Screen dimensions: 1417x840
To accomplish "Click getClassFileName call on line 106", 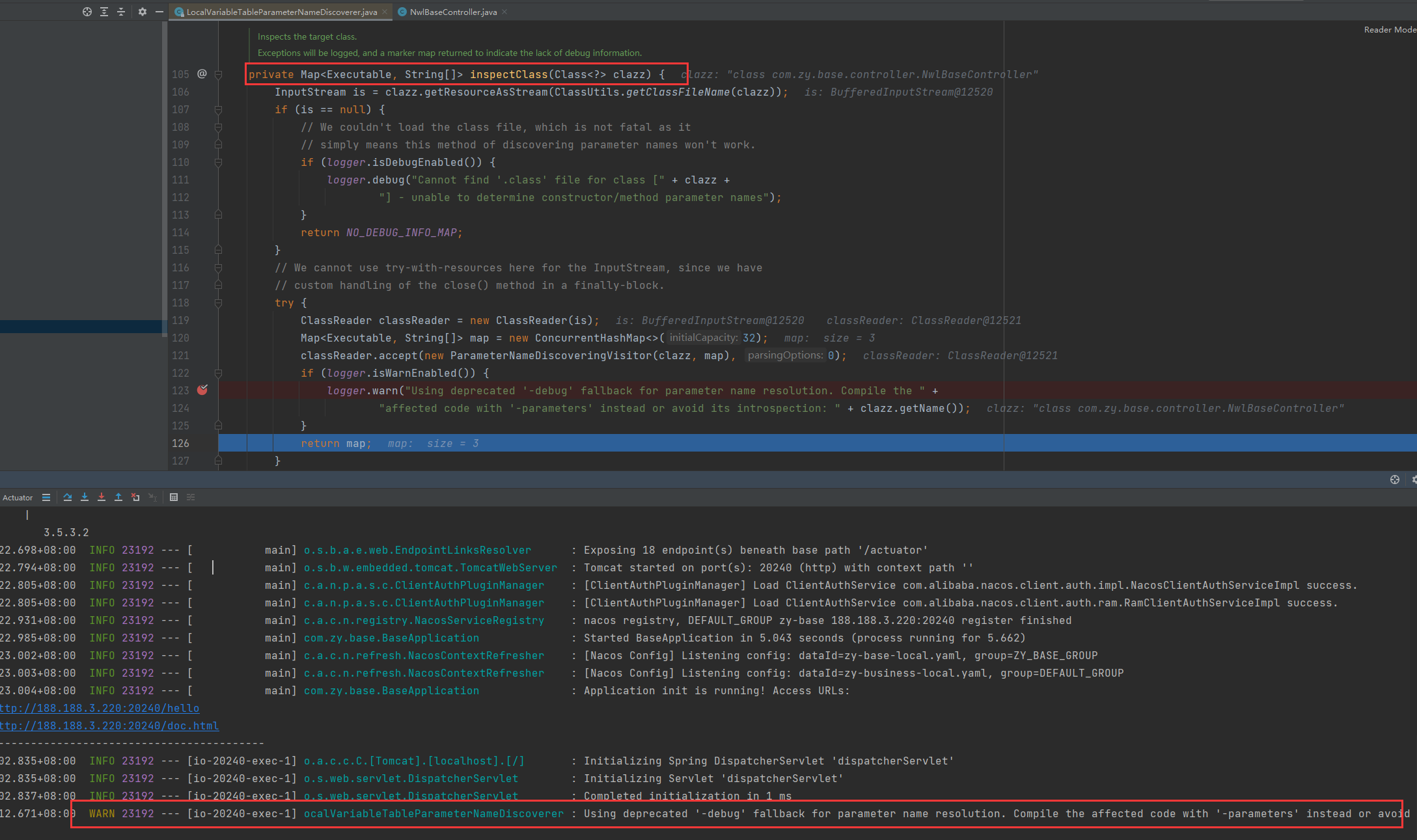I will tap(678, 92).
